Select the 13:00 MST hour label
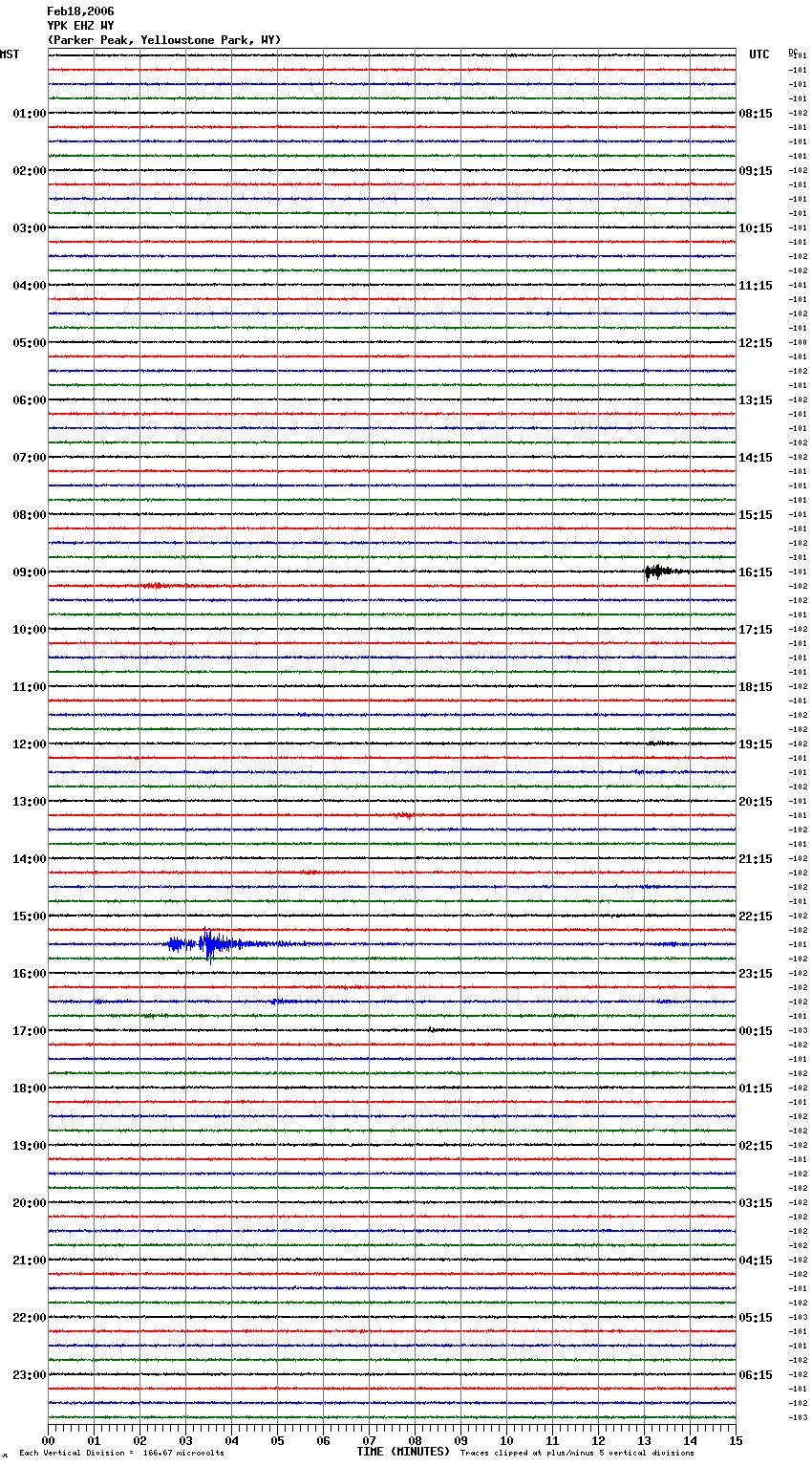Screen dimensions: 812x1466 coord(30,802)
